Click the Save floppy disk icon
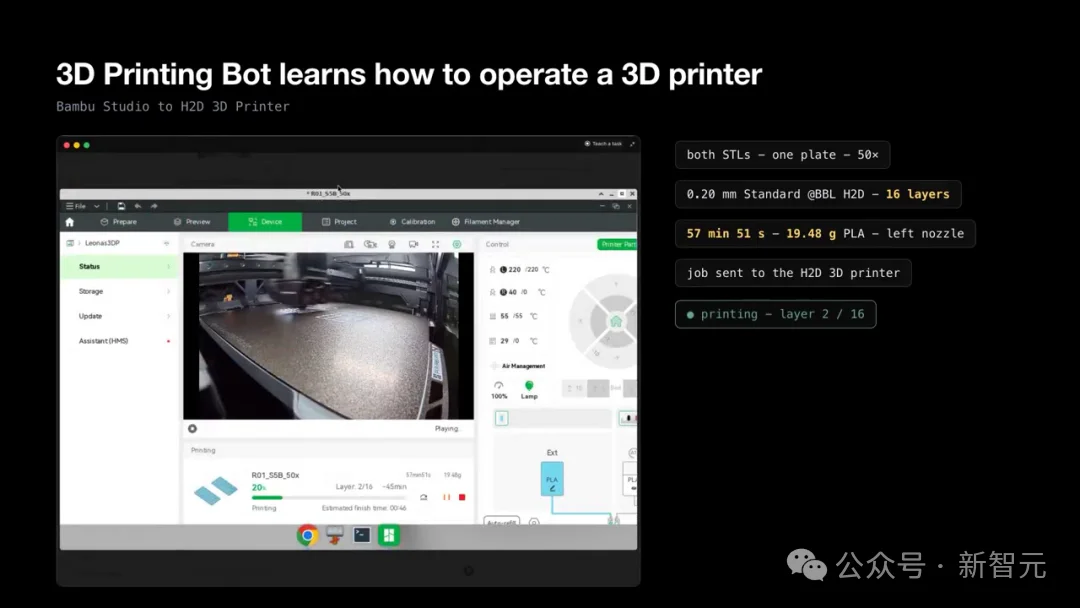Screen dimensions: 1080x608 [121, 206]
